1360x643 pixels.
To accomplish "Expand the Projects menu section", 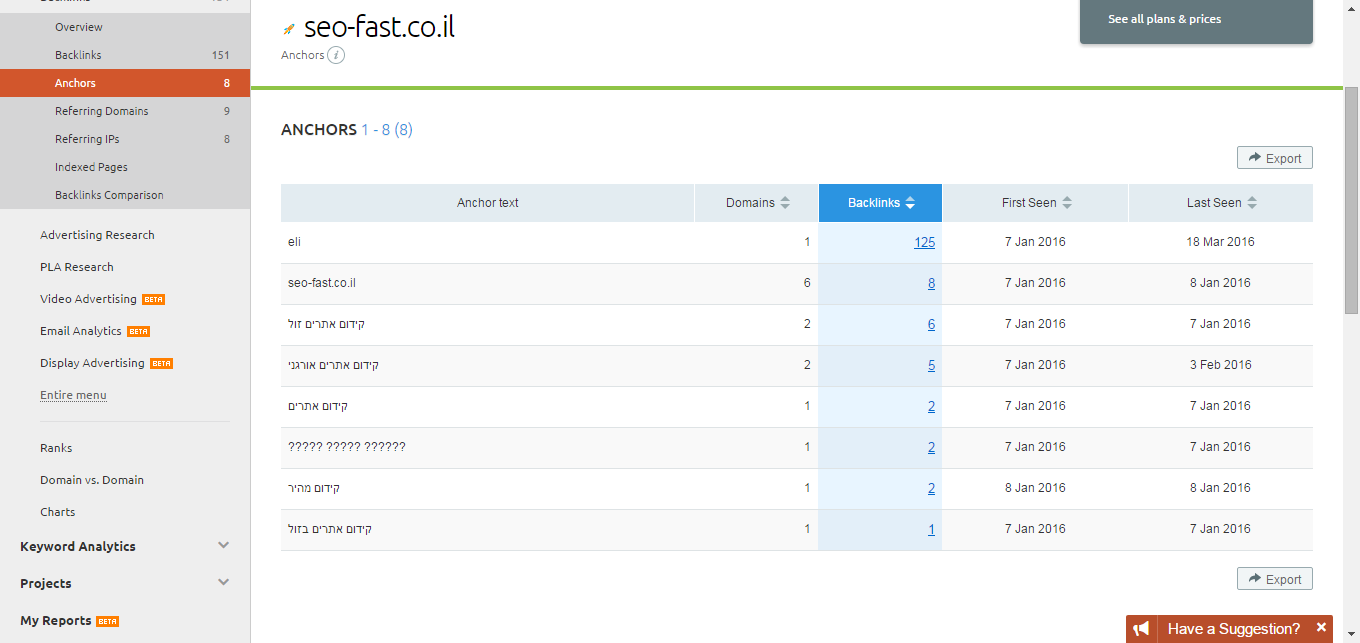I will 223,583.
